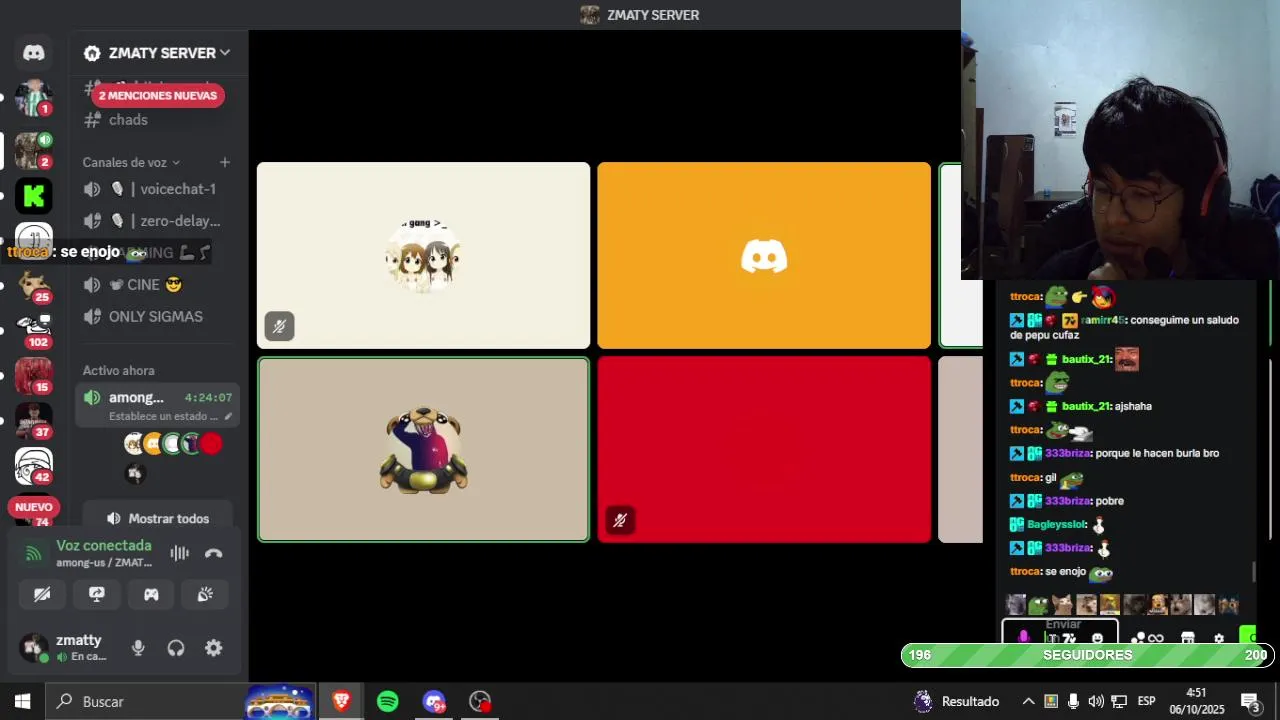Screen dimensions: 1280x720
Task: Open server icon with badge 25
Action: [x=33, y=287]
